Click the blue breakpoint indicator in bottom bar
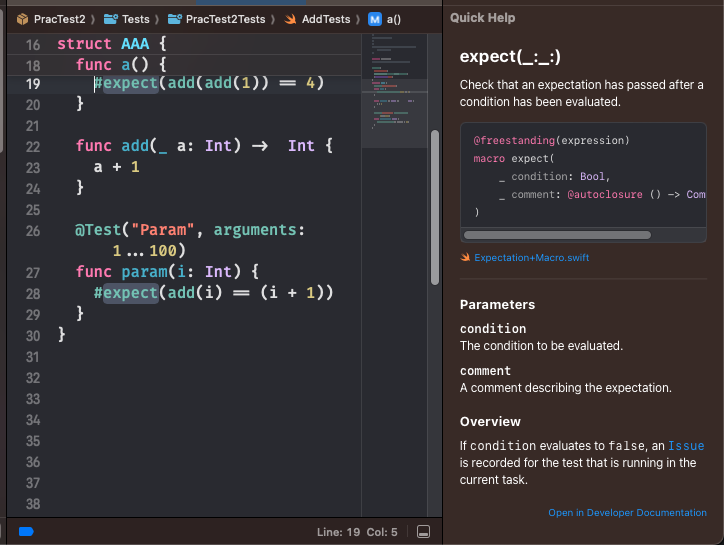 (x=26, y=532)
